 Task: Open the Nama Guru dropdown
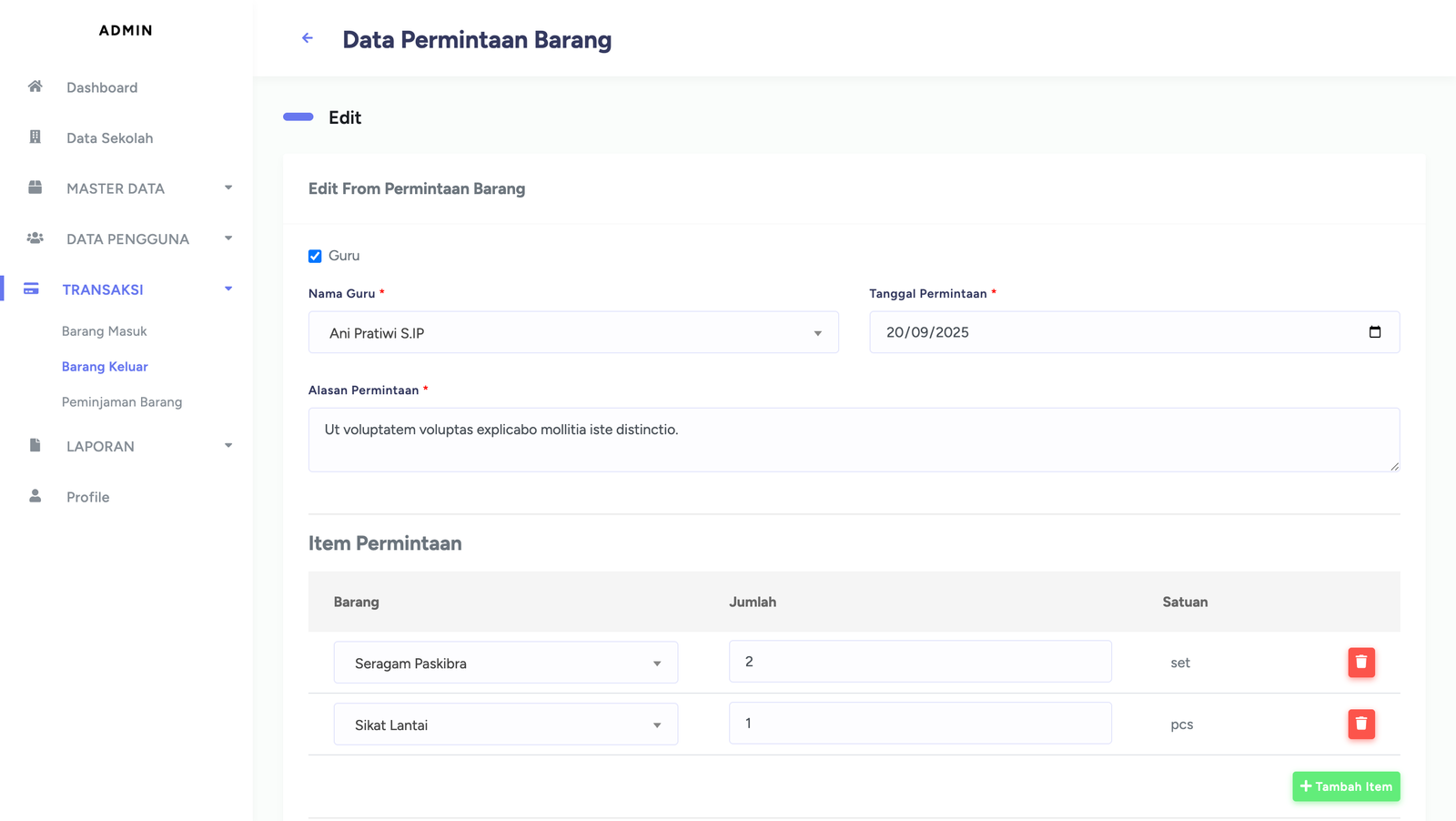[x=573, y=333]
